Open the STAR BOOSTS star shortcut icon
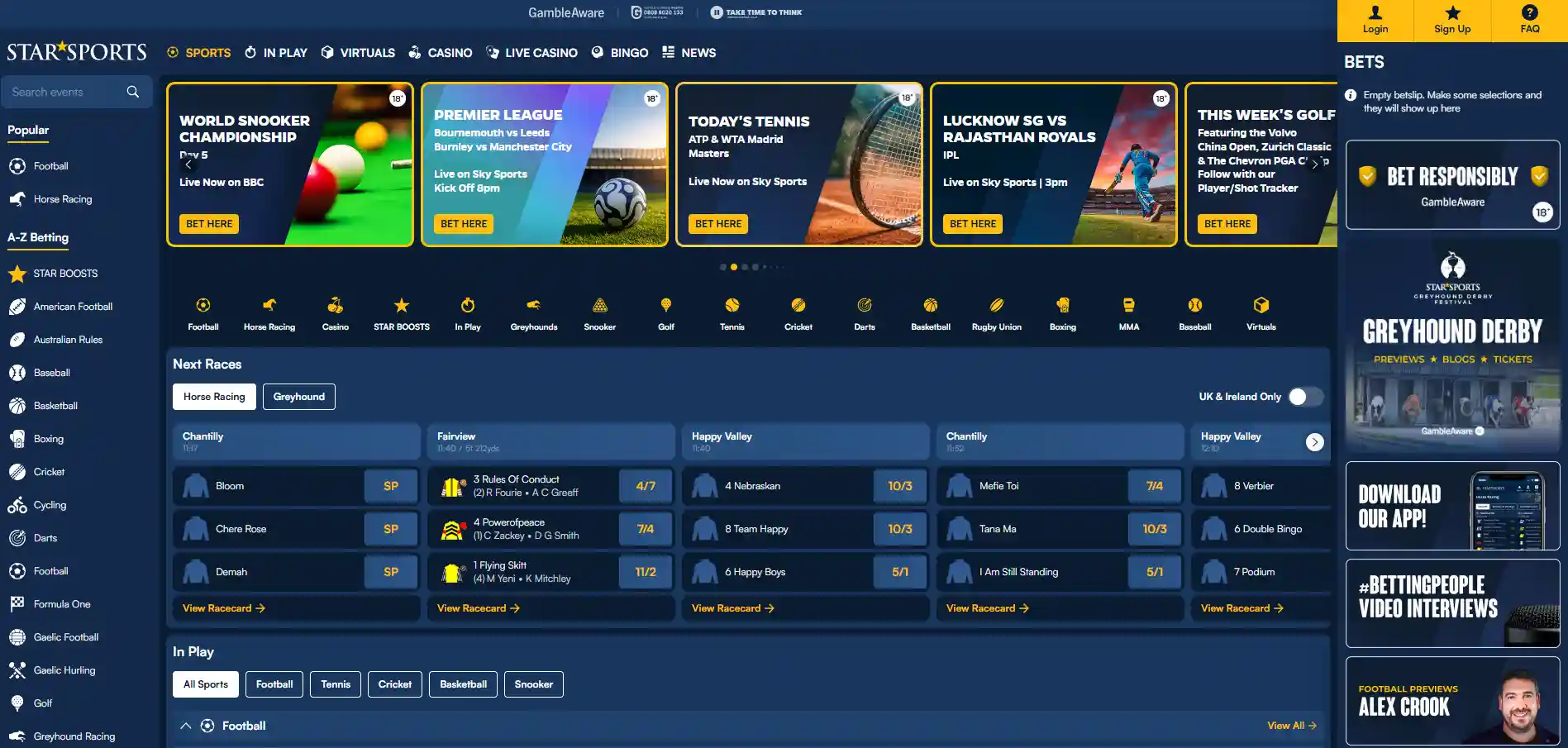Viewport: 1568px width, 748px height. tap(402, 306)
